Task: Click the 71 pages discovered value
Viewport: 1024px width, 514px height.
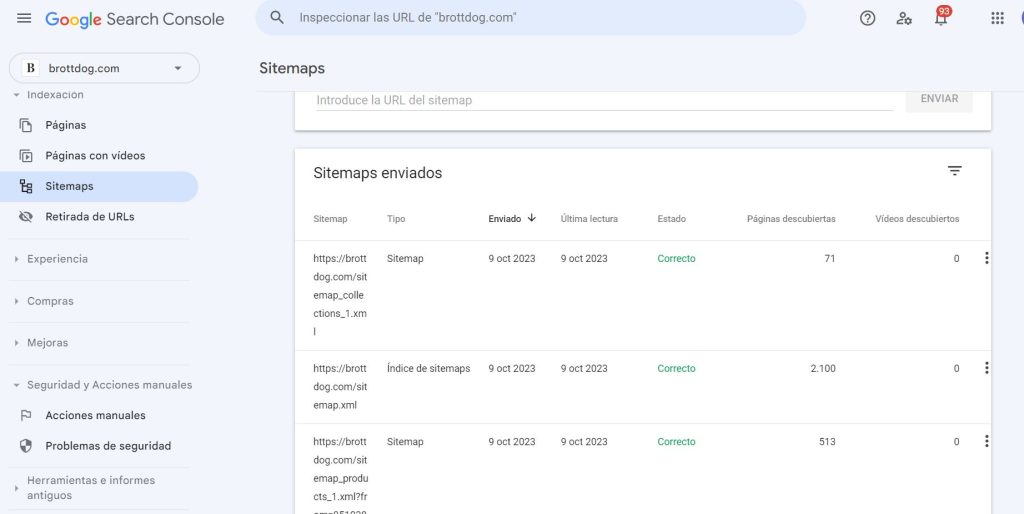Action: (x=829, y=259)
